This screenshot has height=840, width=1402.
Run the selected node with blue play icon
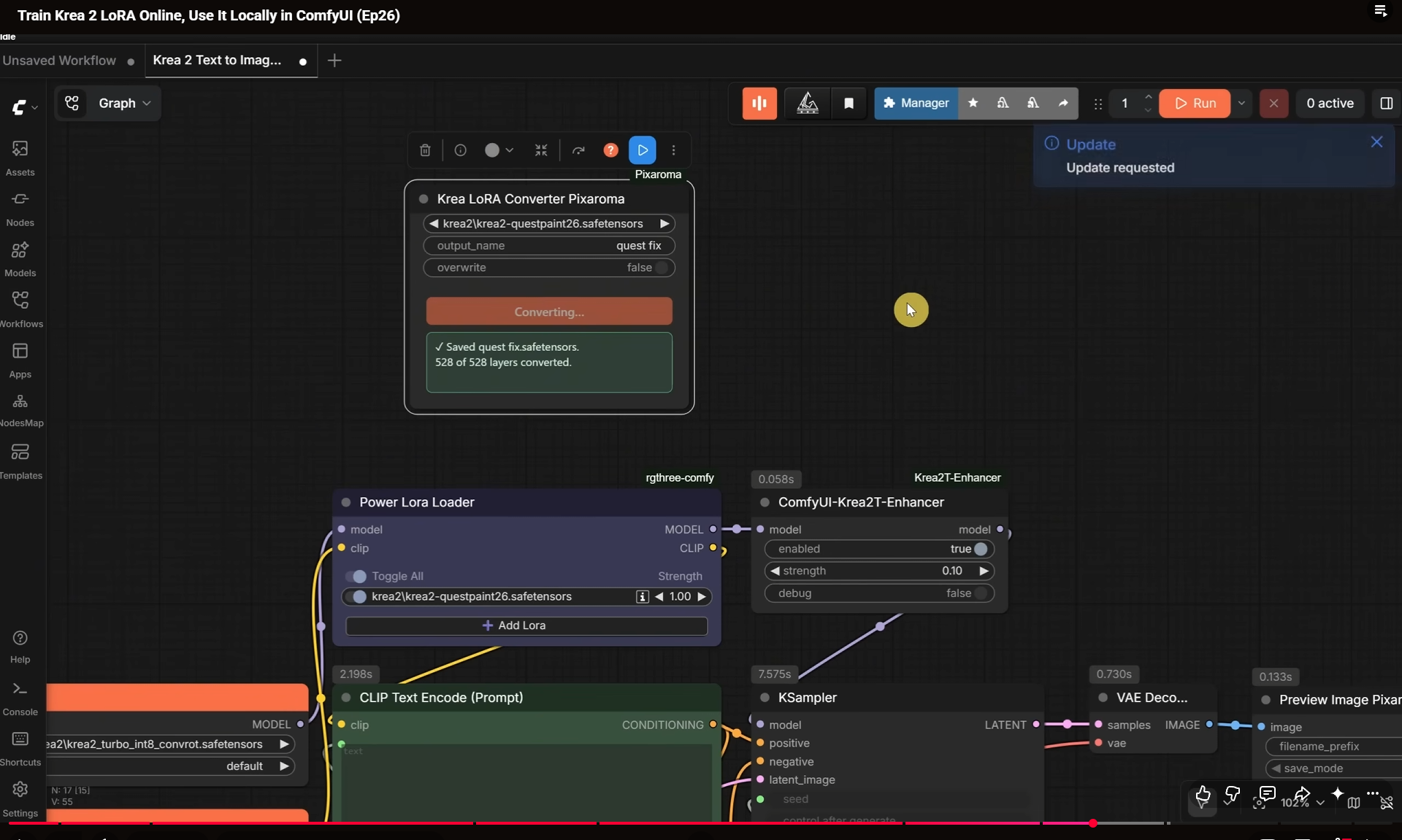(x=643, y=150)
